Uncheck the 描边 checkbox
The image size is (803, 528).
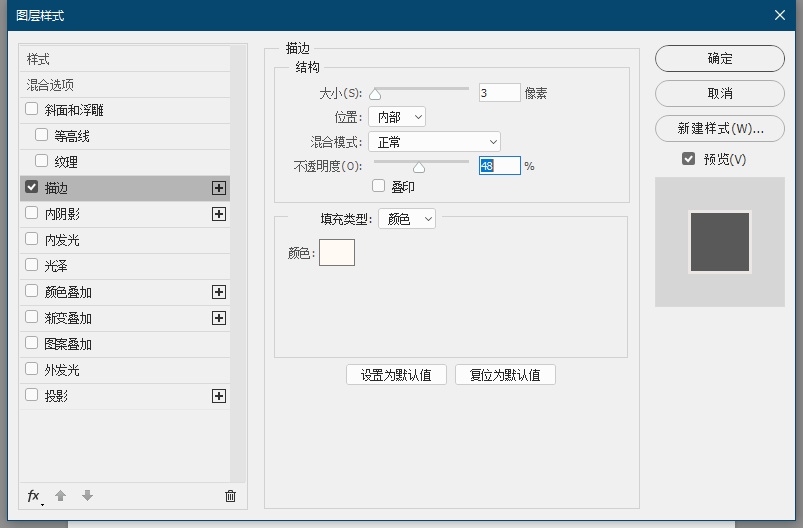point(32,187)
